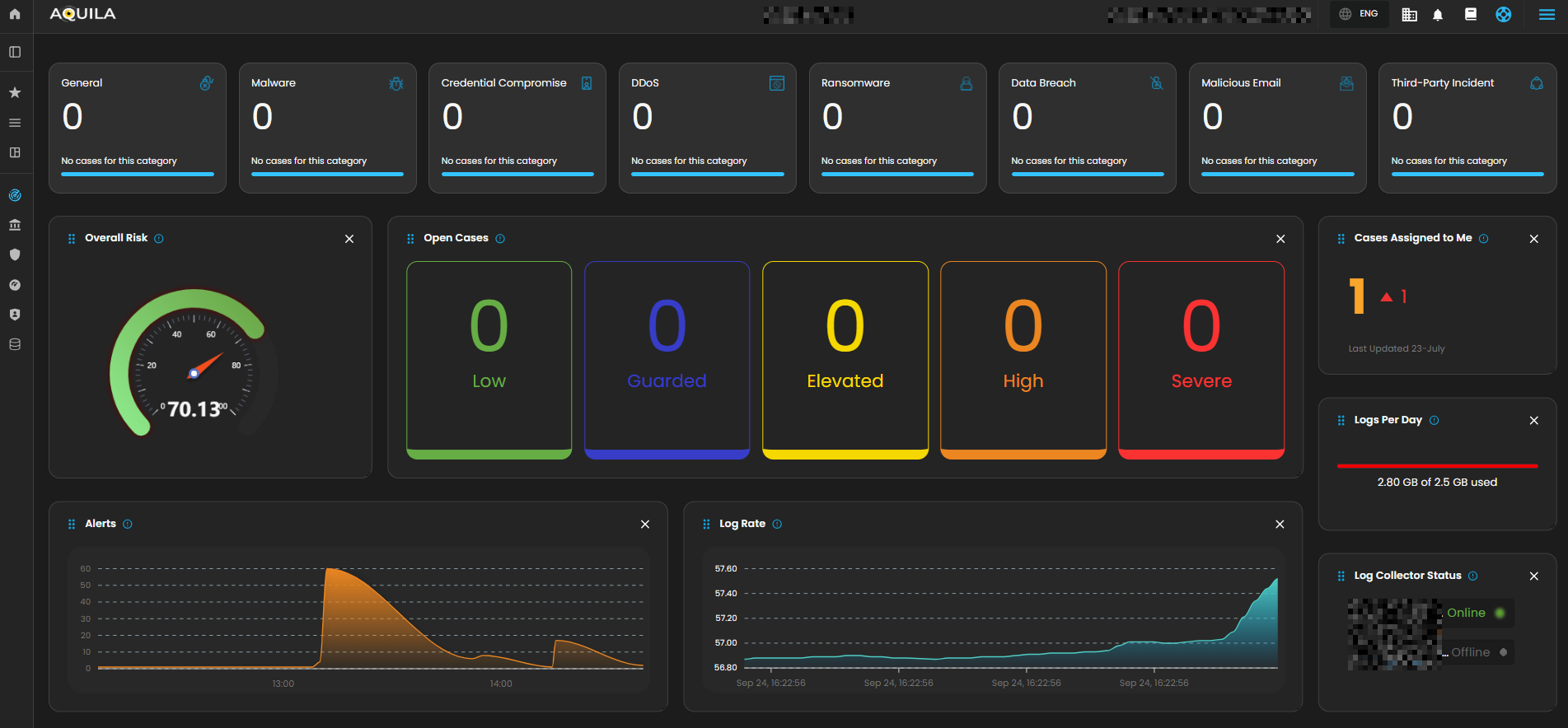Click the bank building sidebar icon
1568x728 pixels.
coord(15,225)
